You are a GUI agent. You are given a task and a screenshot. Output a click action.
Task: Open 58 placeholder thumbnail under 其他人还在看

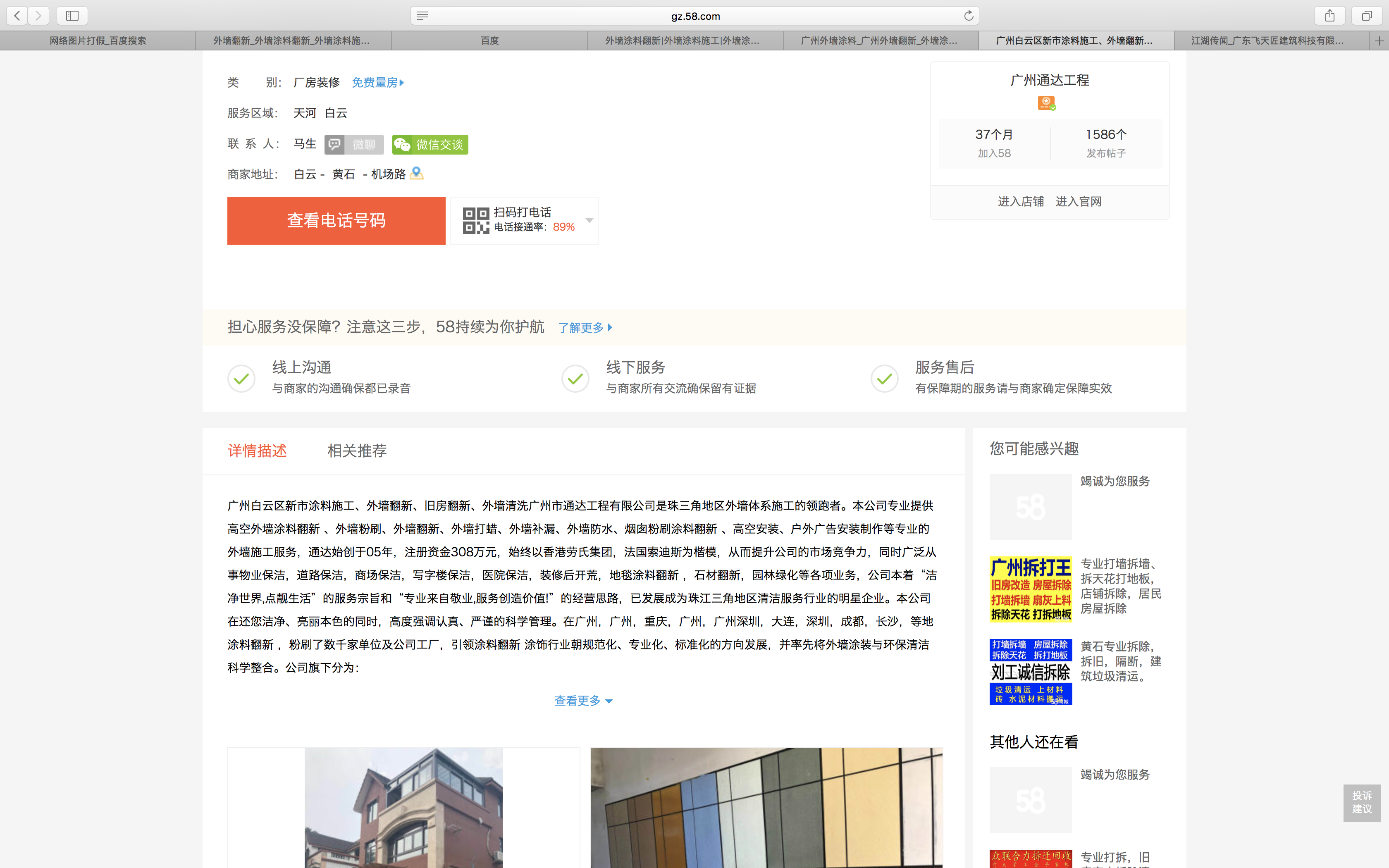[1031, 800]
